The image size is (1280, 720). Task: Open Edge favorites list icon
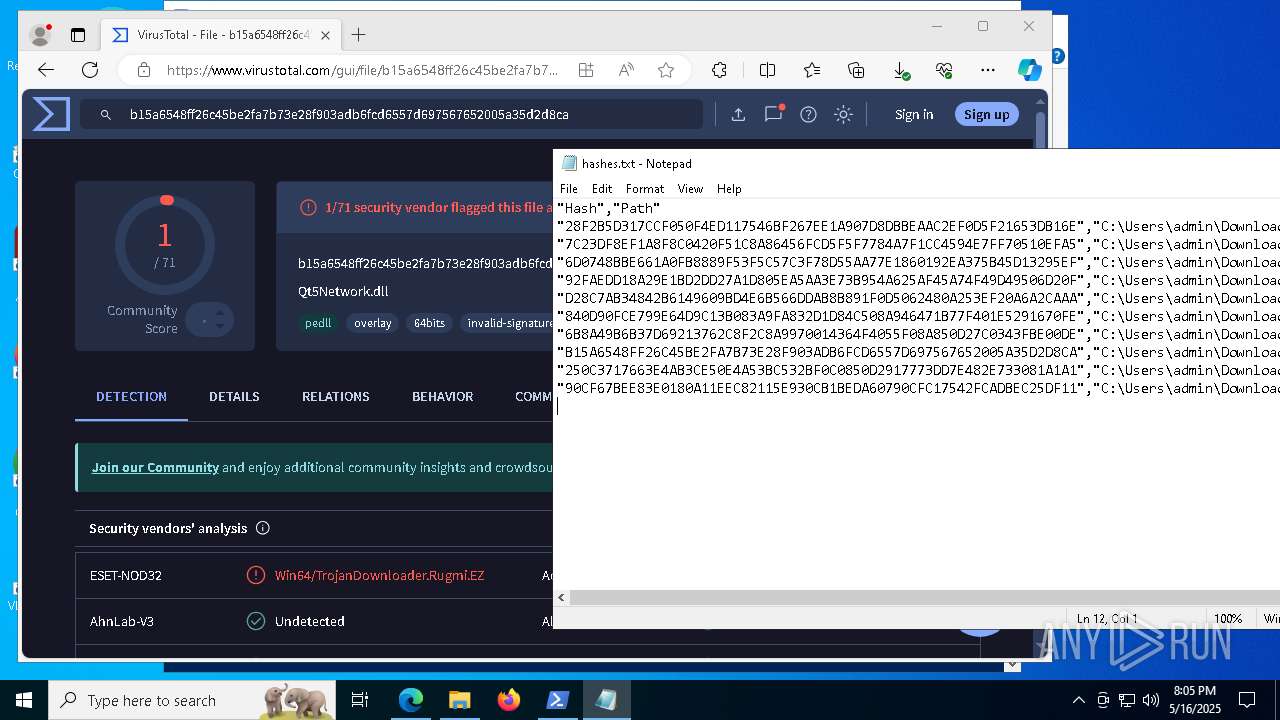click(x=812, y=70)
